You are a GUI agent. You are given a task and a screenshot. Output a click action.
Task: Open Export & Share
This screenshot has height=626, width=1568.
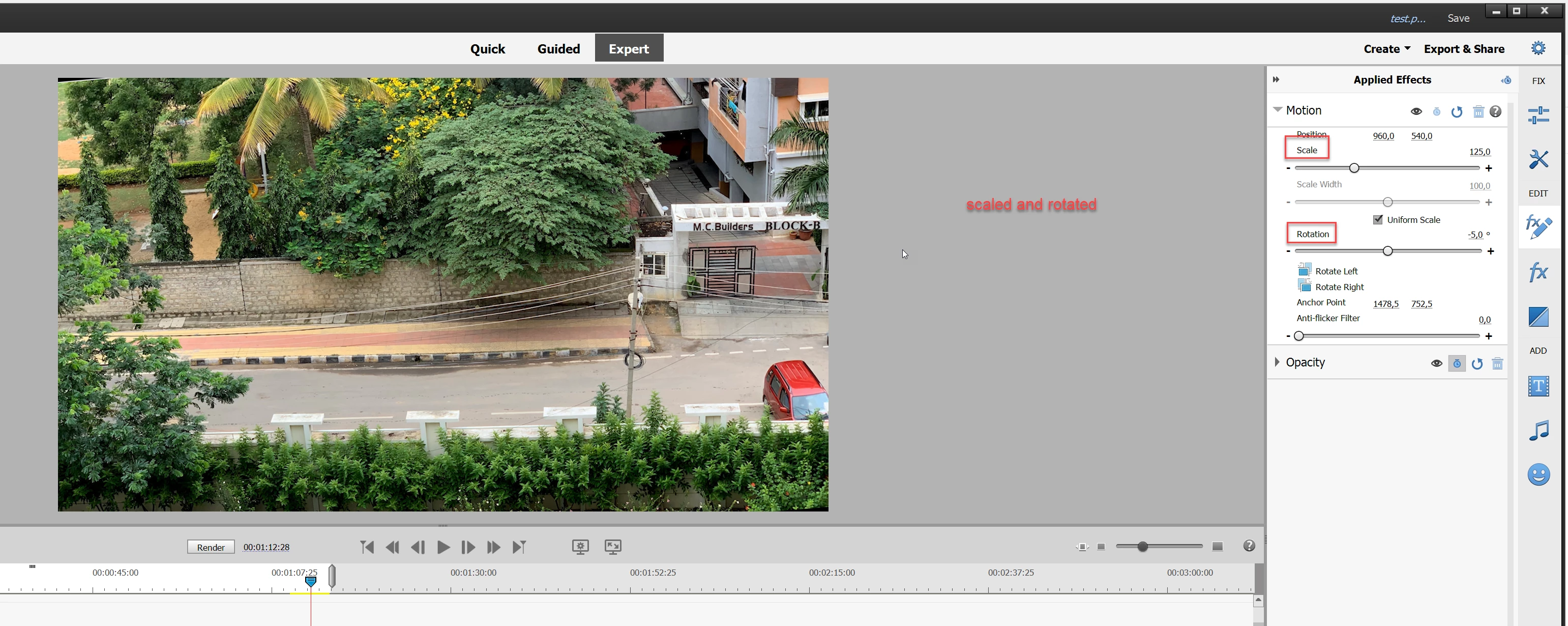click(x=1464, y=49)
